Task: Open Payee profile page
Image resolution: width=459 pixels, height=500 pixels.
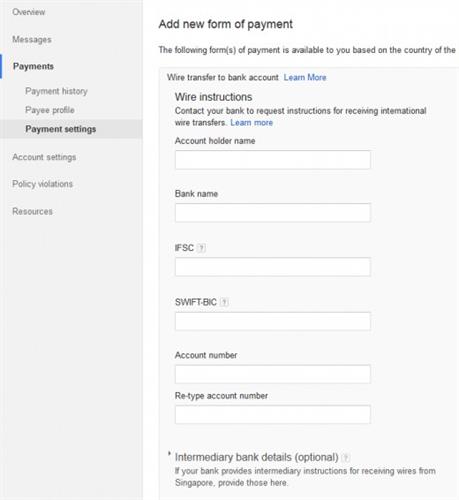Action: click(50, 110)
